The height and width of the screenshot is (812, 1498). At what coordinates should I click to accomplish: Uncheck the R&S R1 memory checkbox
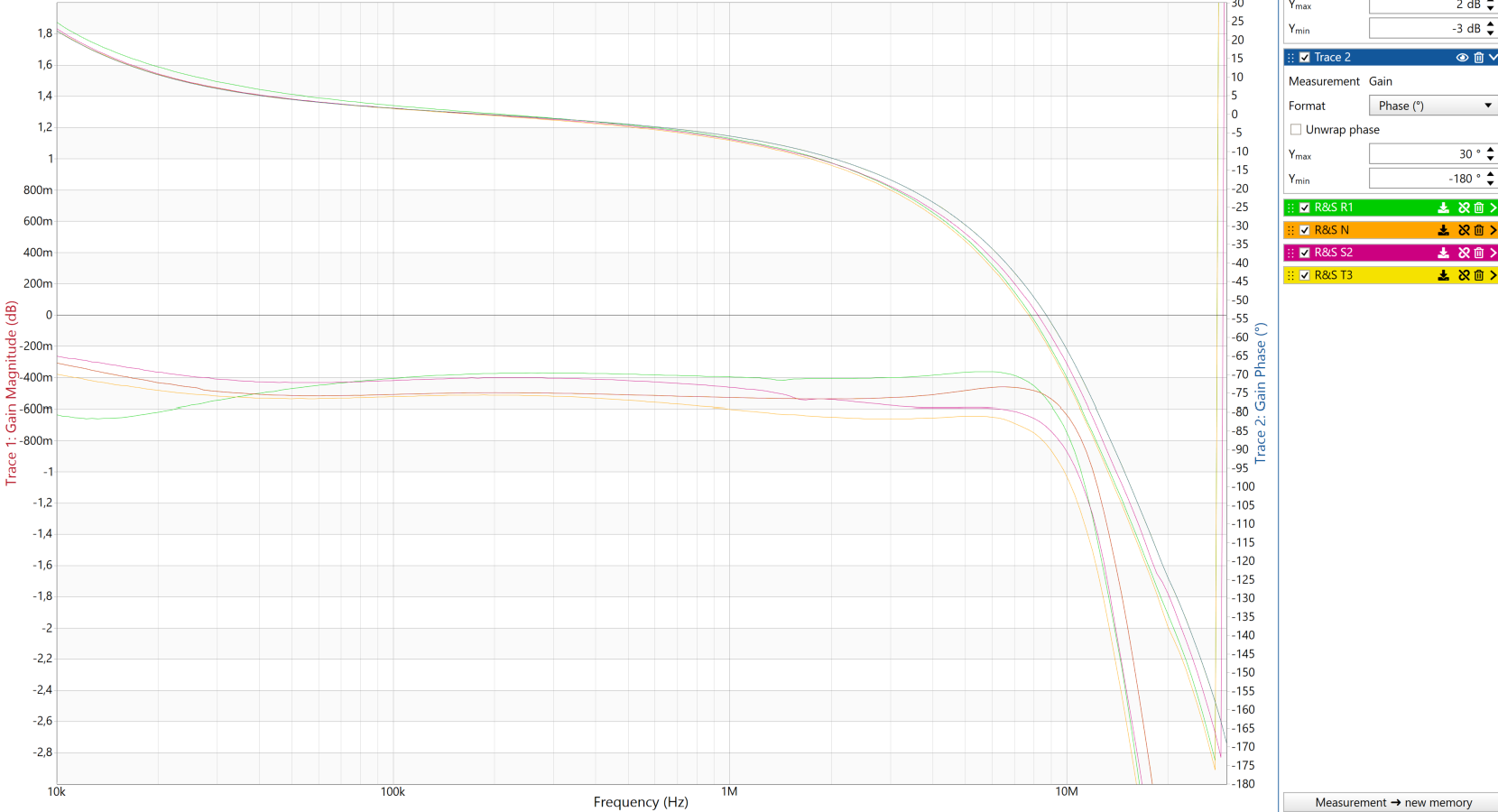pos(1304,208)
